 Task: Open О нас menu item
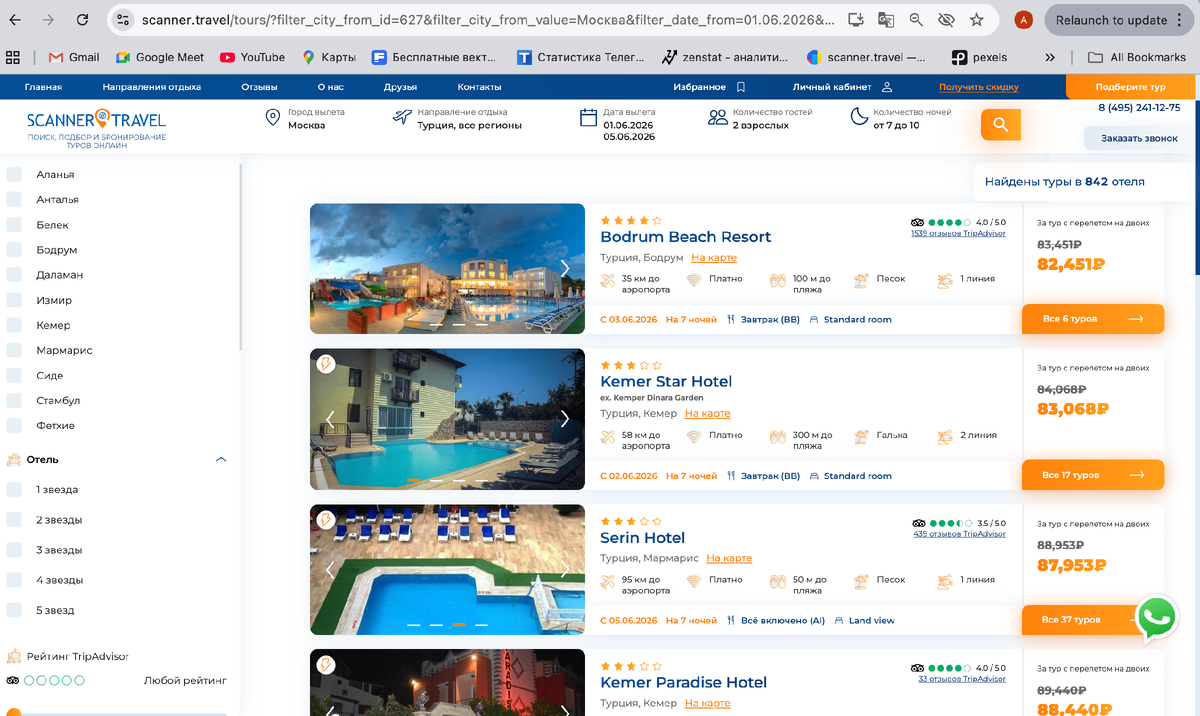331,87
